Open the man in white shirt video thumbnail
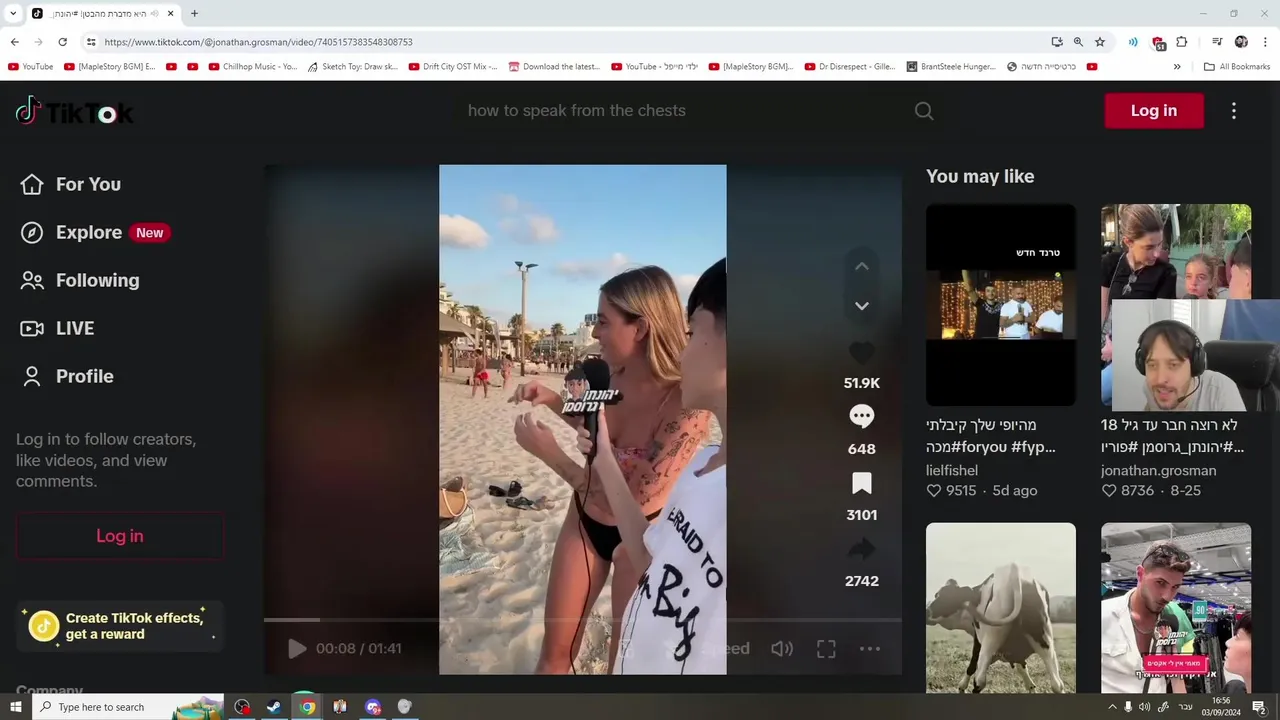This screenshot has height=720, width=1280. pyautogui.click(x=1176, y=608)
